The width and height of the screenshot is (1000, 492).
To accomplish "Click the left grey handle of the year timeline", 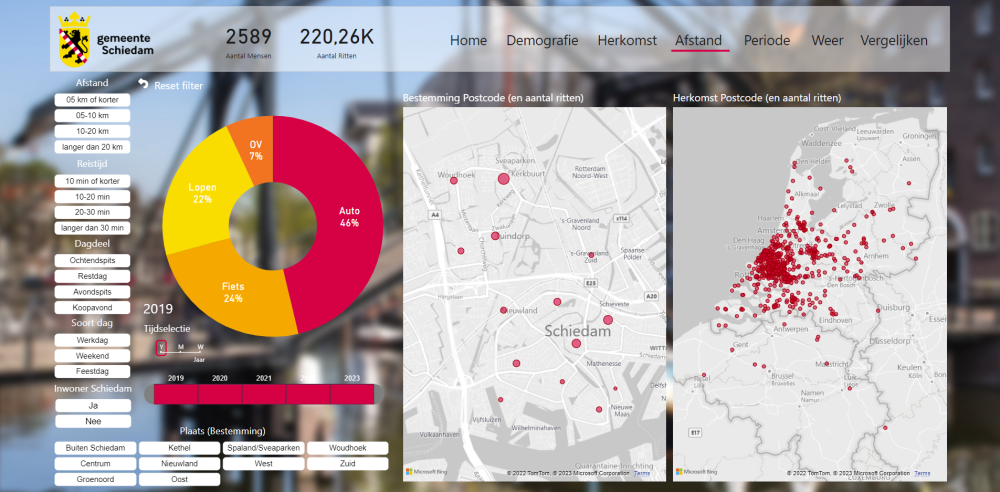I will click(x=149, y=394).
